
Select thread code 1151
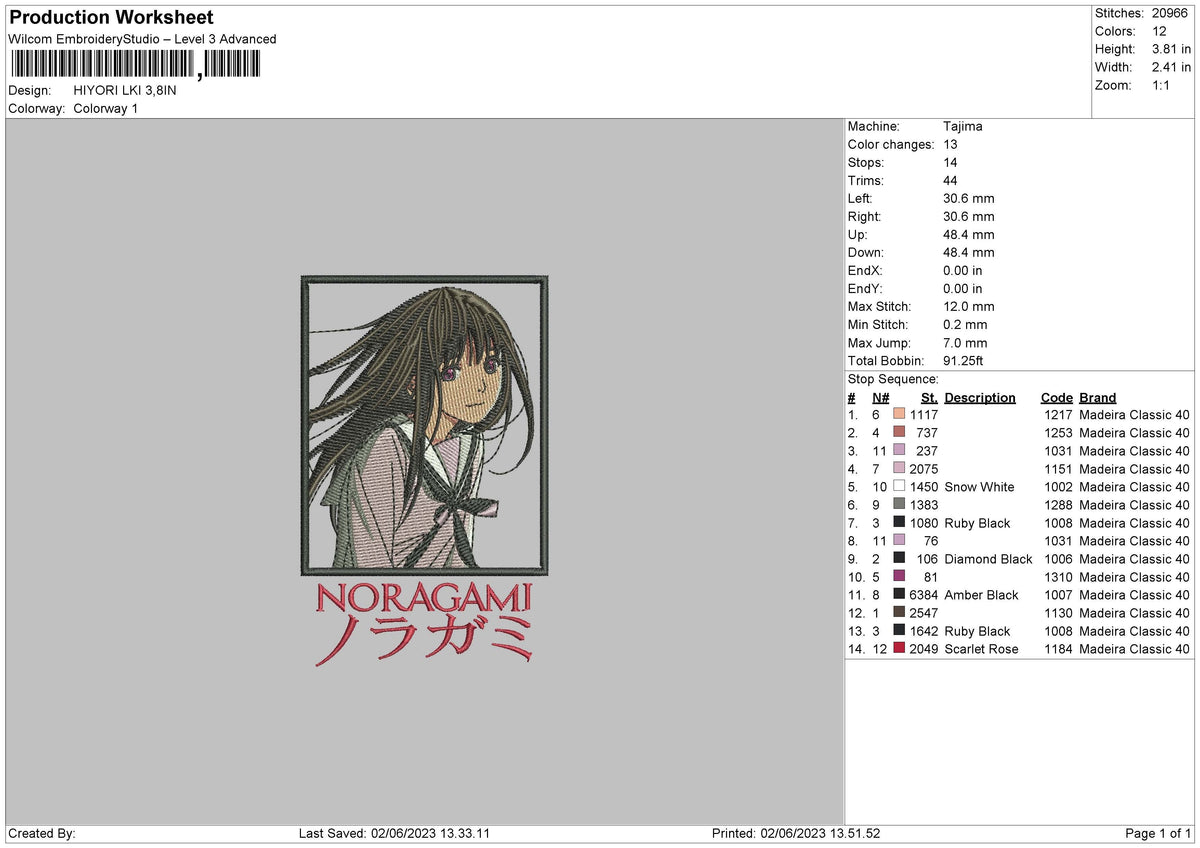pos(1058,468)
